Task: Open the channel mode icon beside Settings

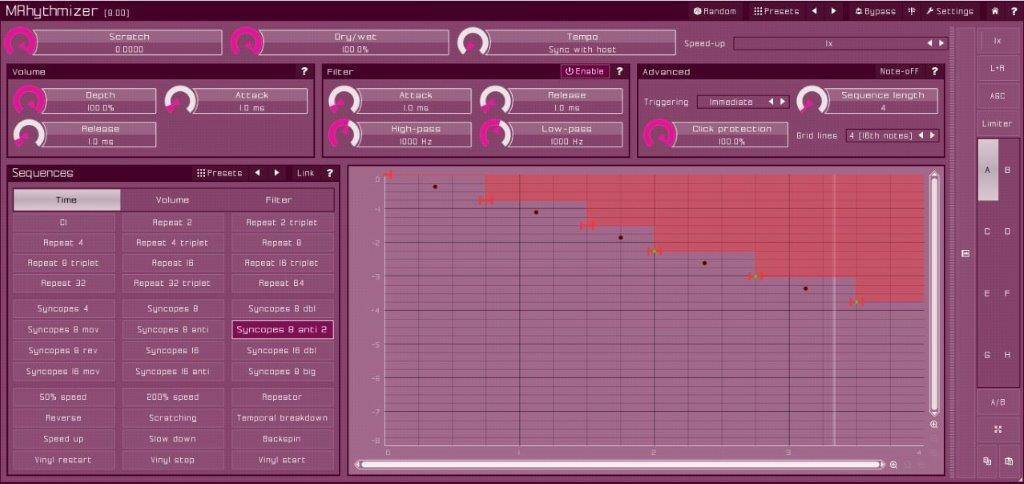Action: pyautogui.click(x=912, y=11)
